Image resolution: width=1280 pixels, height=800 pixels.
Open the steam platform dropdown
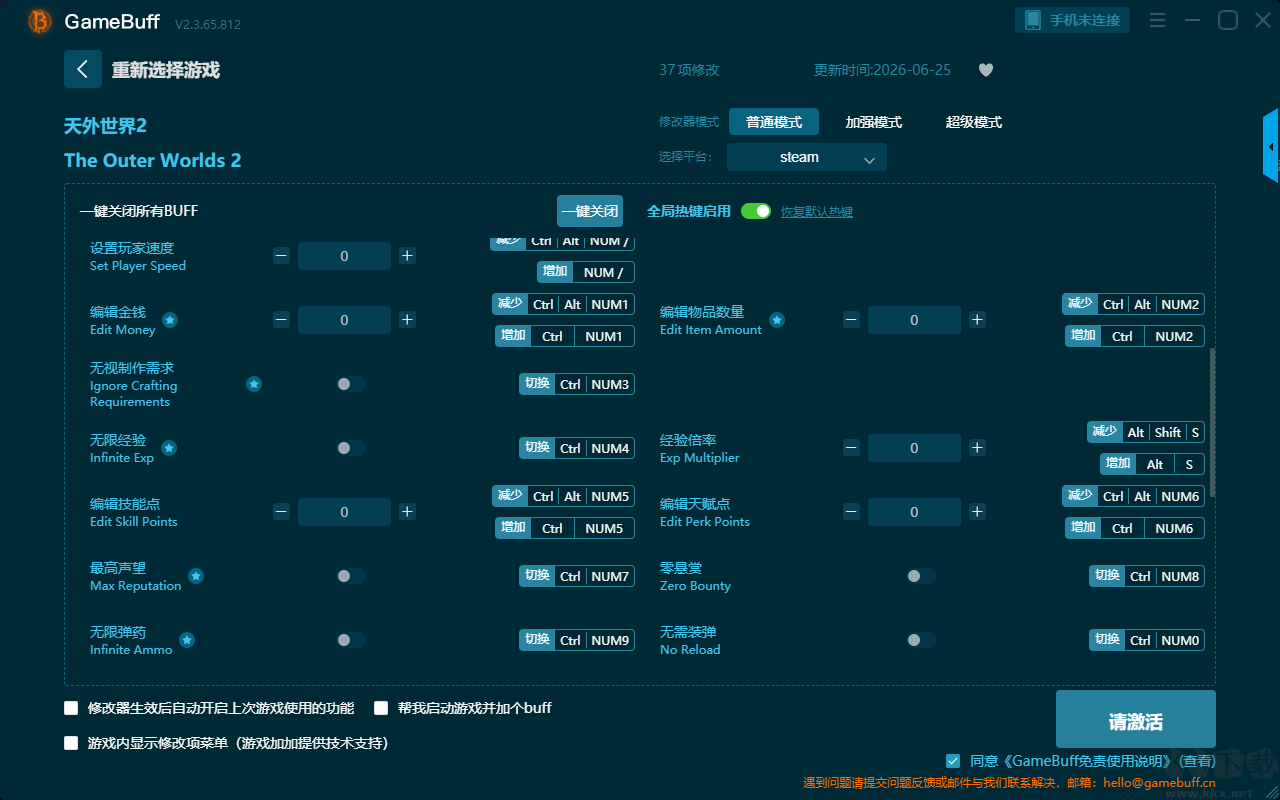click(x=807, y=157)
